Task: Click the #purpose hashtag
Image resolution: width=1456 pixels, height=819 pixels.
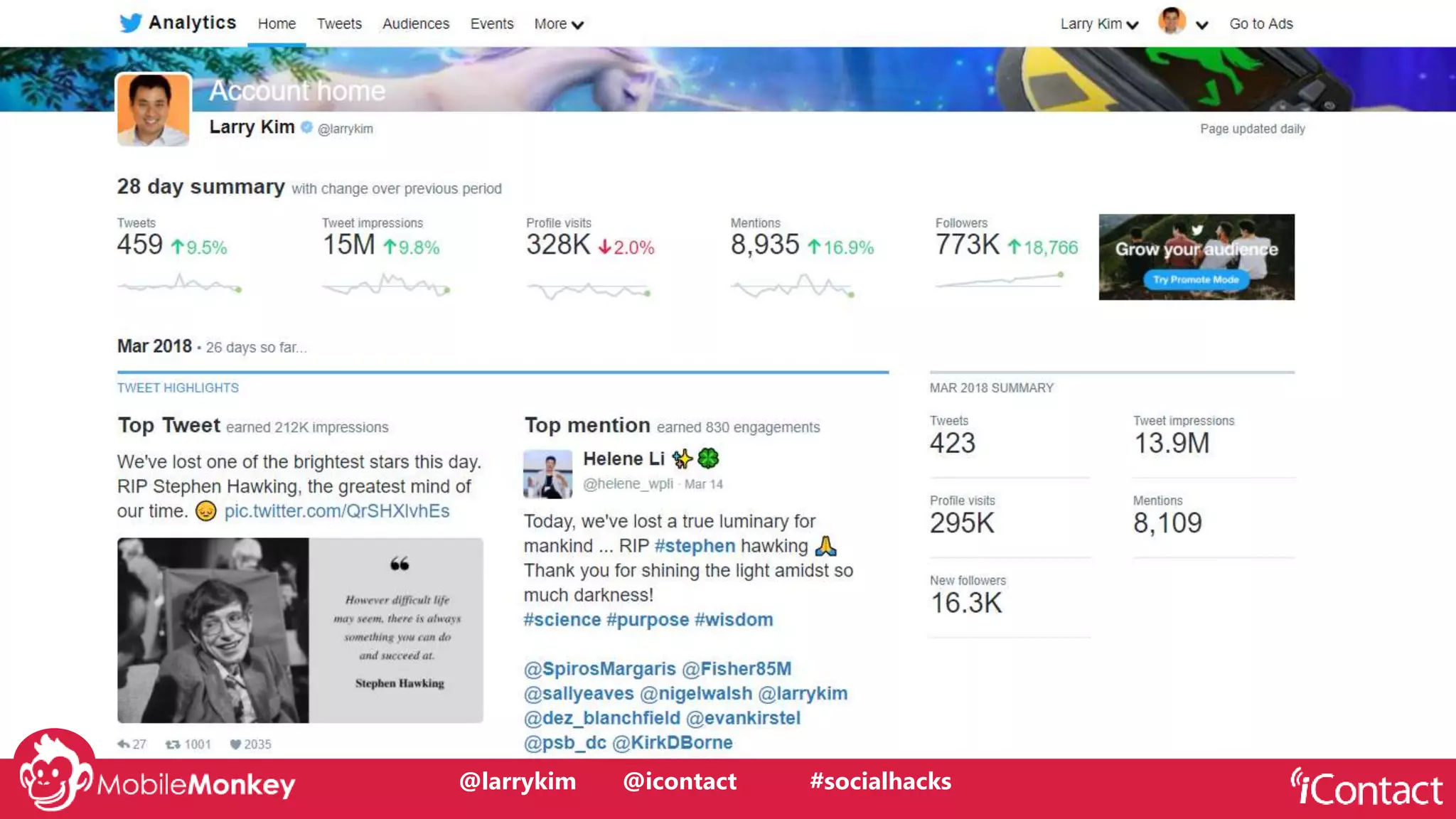Action: (648, 620)
